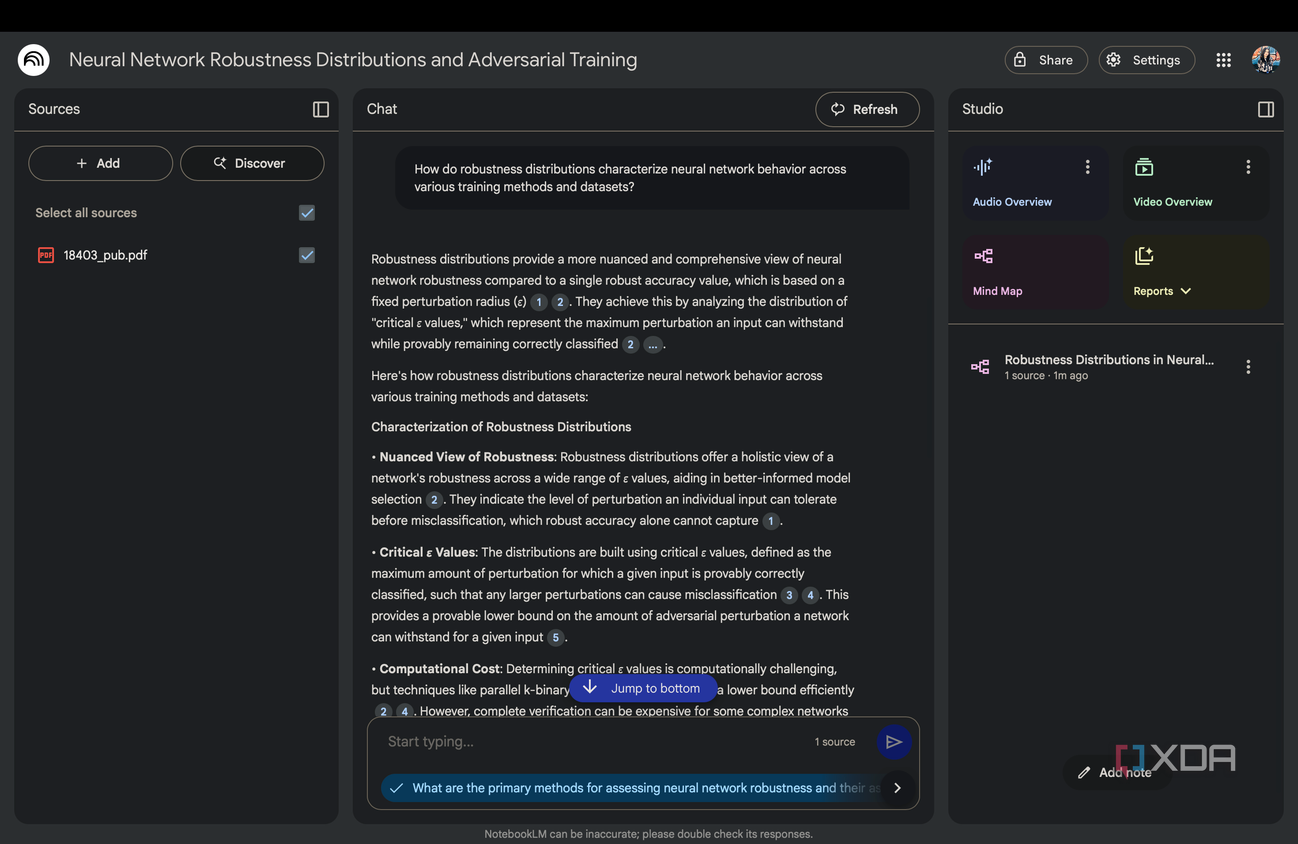Click the Share button
The height and width of the screenshot is (844, 1298).
point(1045,60)
